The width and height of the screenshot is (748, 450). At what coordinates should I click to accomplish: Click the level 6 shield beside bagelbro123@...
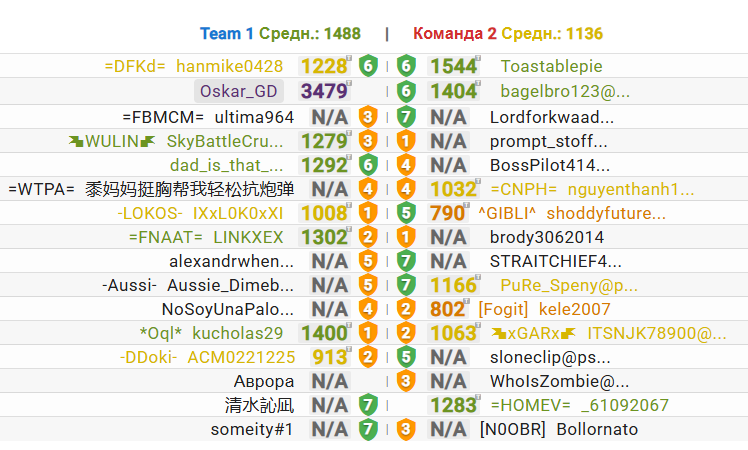406,91
